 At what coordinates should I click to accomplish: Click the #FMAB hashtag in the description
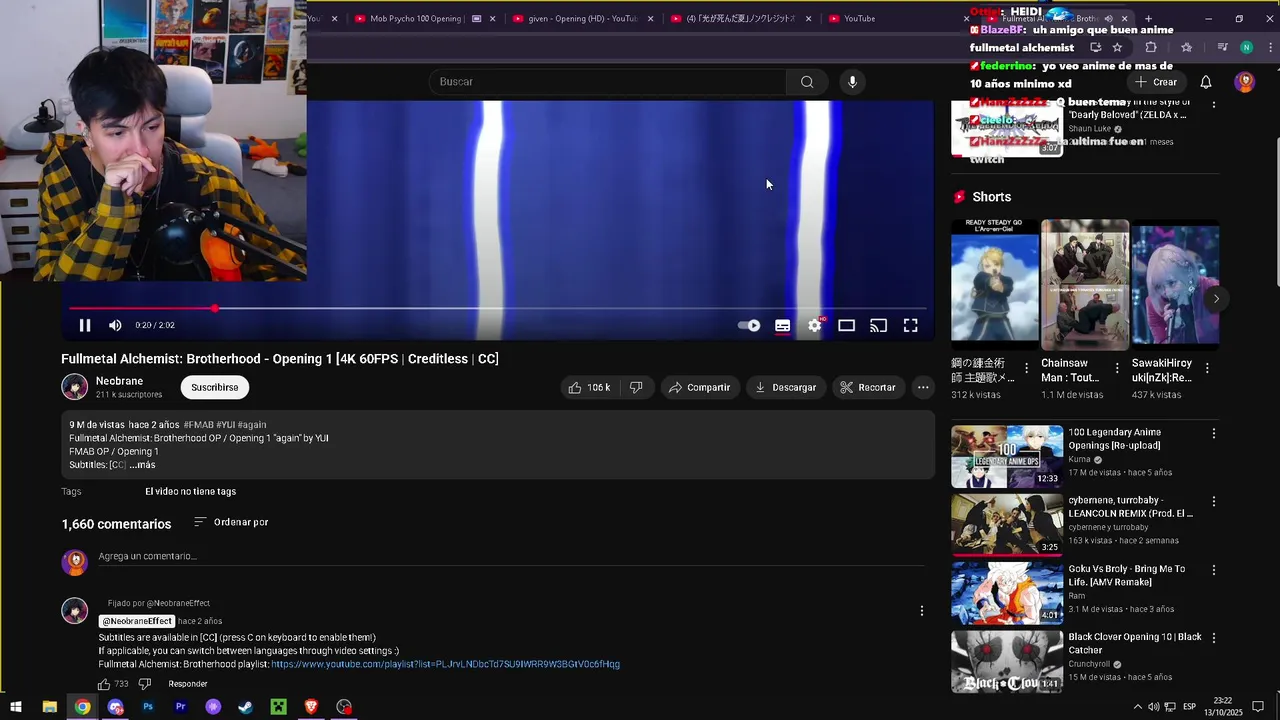(198, 425)
